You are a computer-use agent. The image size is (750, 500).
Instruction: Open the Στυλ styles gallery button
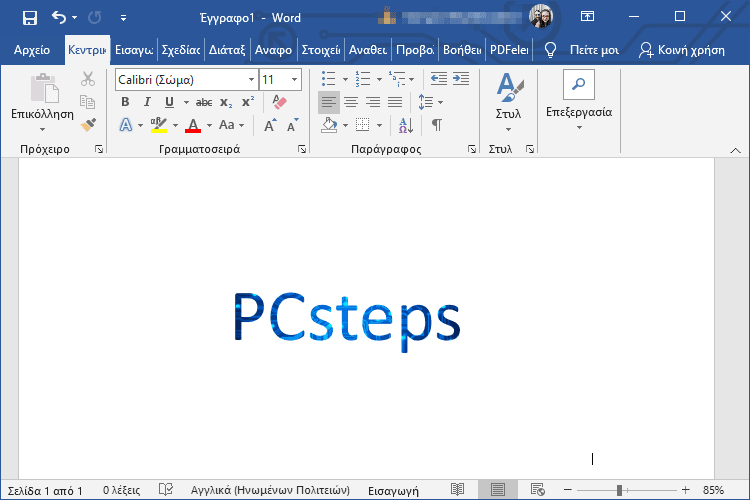[x=508, y=103]
